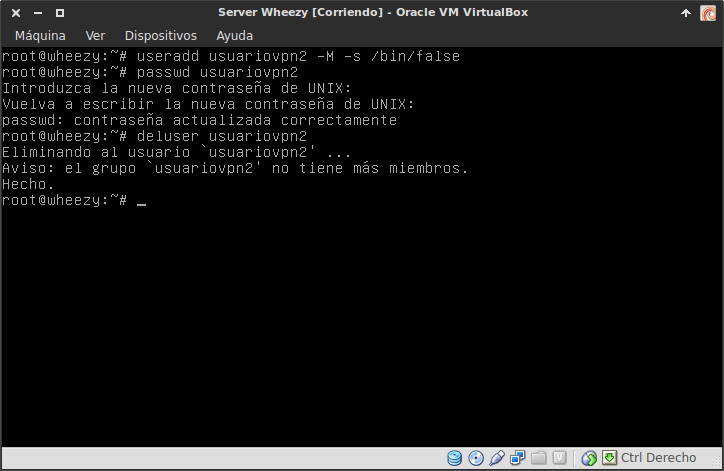The height and width of the screenshot is (471, 724).
Task: Click the mouse integration indicator icon
Action: click(x=589, y=459)
